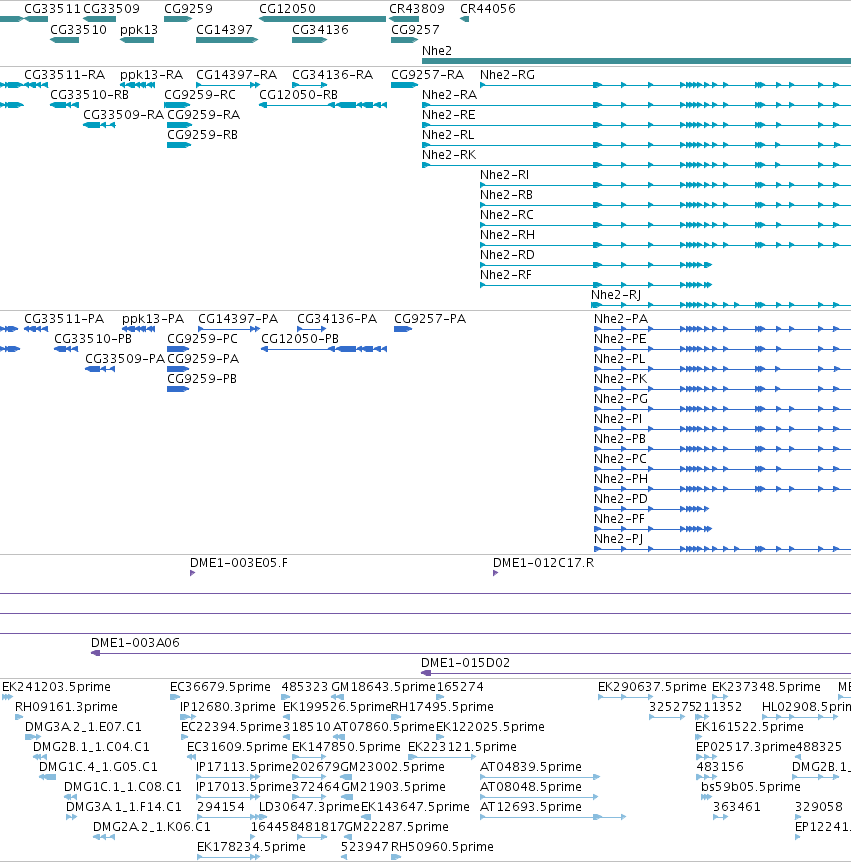
Task: Click transcript Nhe2-RG label
Action: [507, 75]
